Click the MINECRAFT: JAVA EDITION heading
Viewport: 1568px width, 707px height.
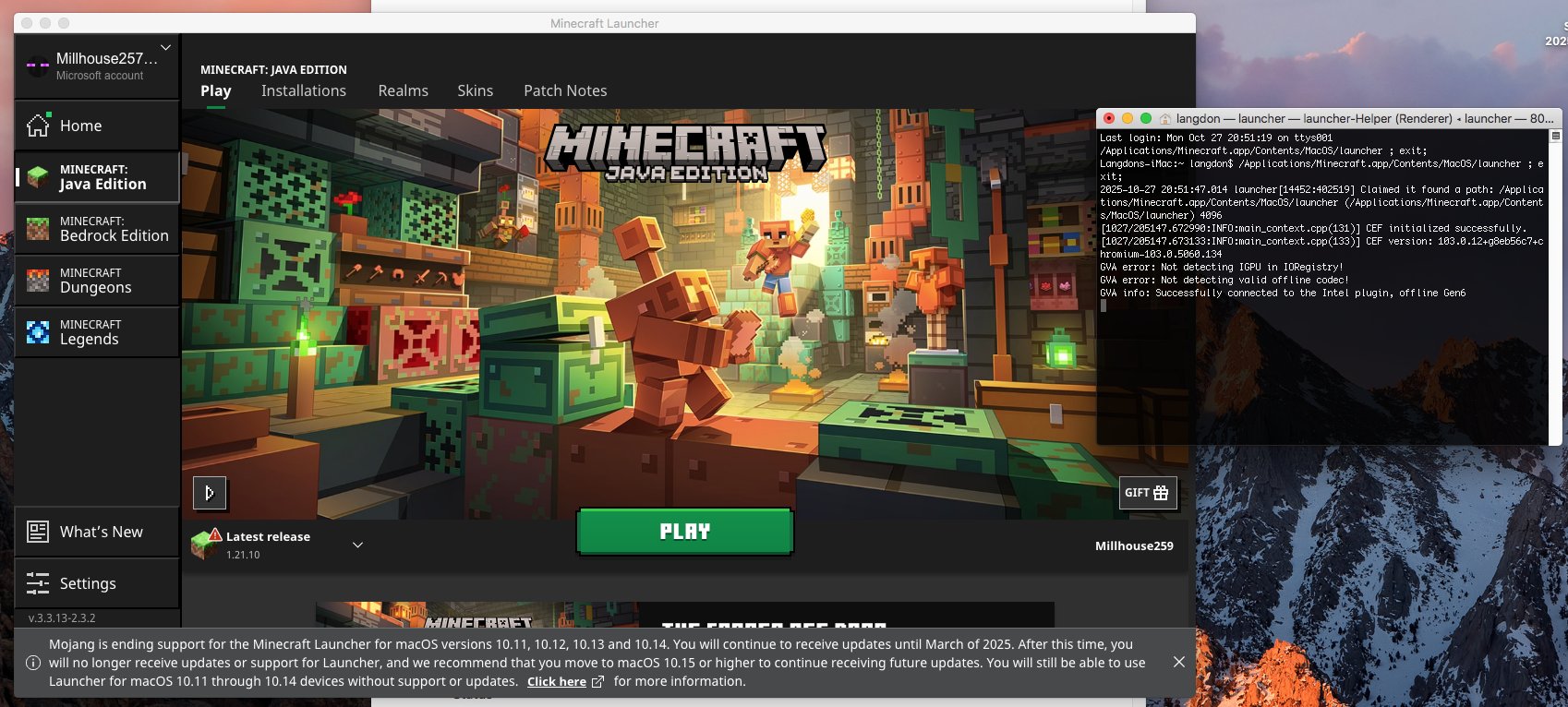click(273, 69)
